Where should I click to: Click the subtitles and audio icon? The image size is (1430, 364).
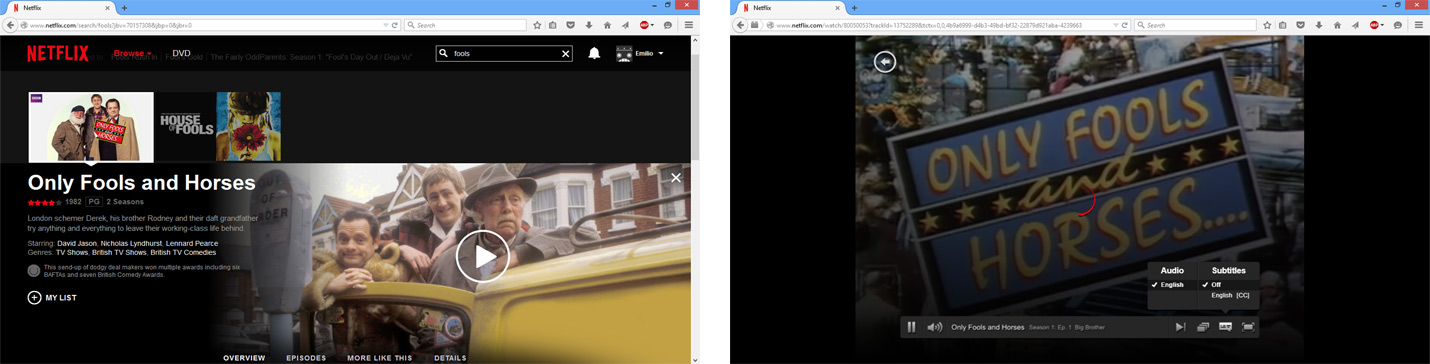pyautogui.click(x=1225, y=327)
